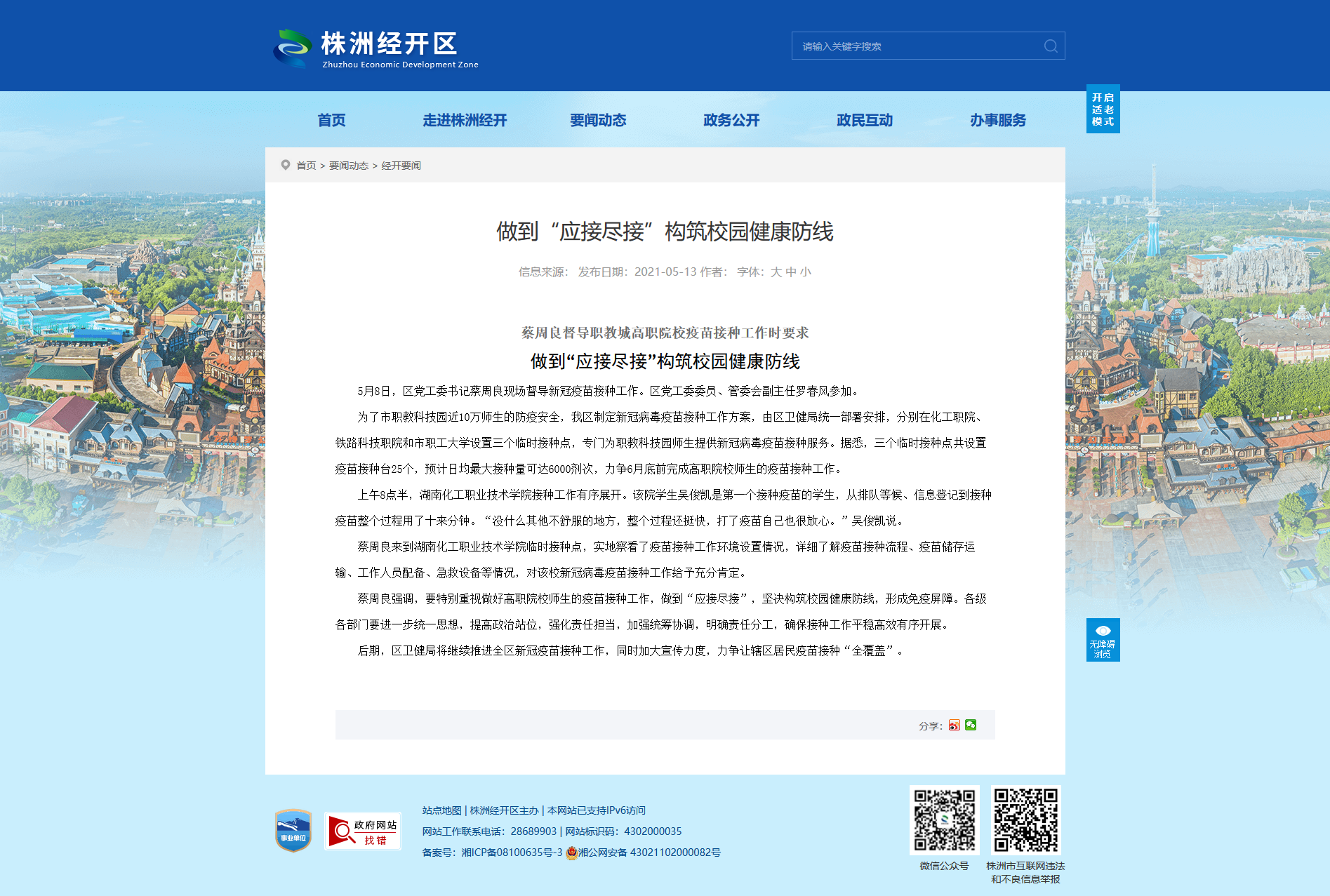Click the search magnifier icon
The height and width of the screenshot is (896, 1330).
tap(1050, 46)
